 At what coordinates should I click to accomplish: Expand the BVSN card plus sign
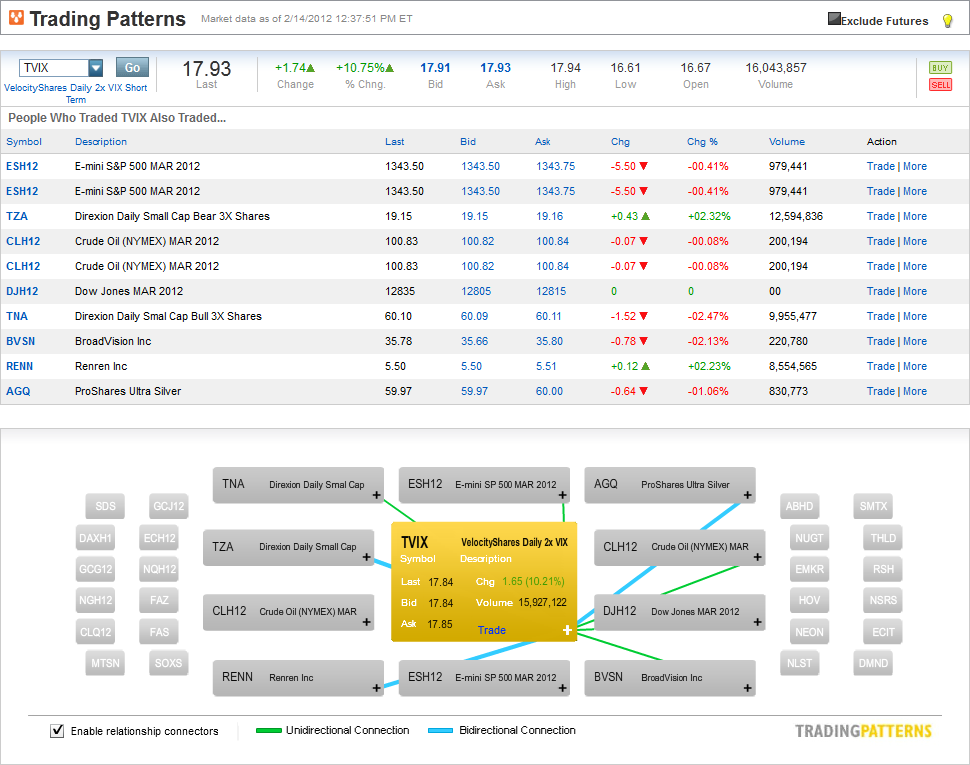tap(747, 688)
